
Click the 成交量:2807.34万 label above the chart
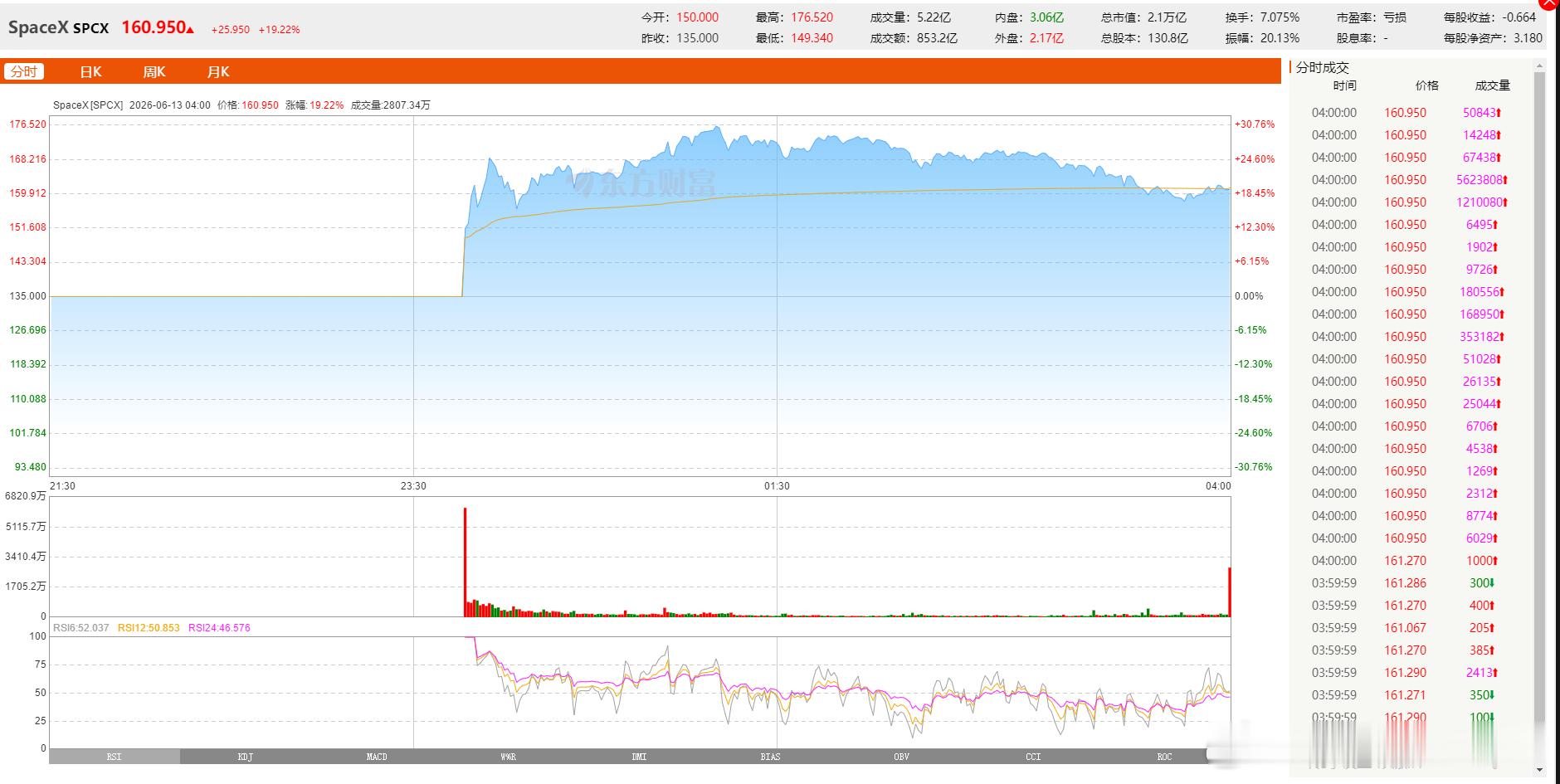click(391, 105)
